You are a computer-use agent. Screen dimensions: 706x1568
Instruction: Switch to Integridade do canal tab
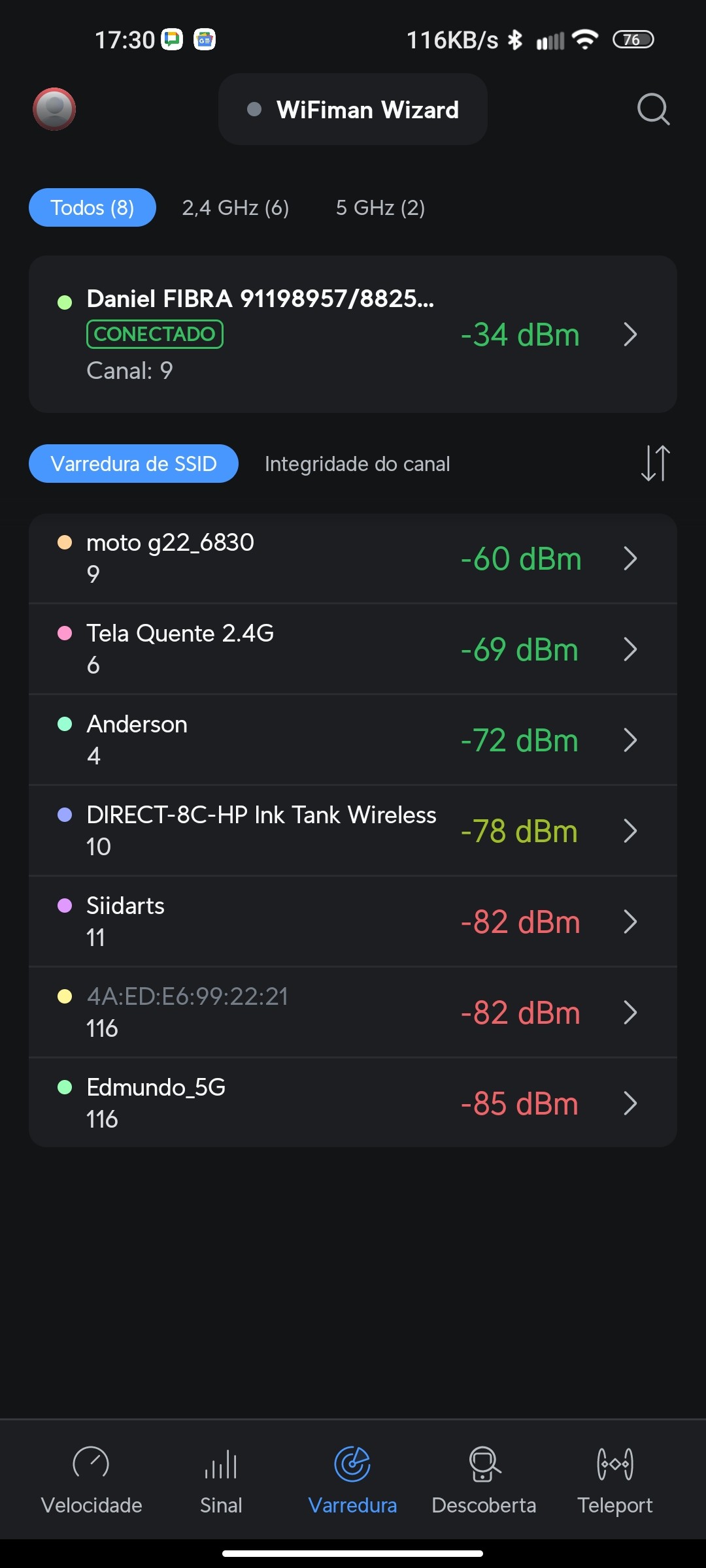coord(357,464)
